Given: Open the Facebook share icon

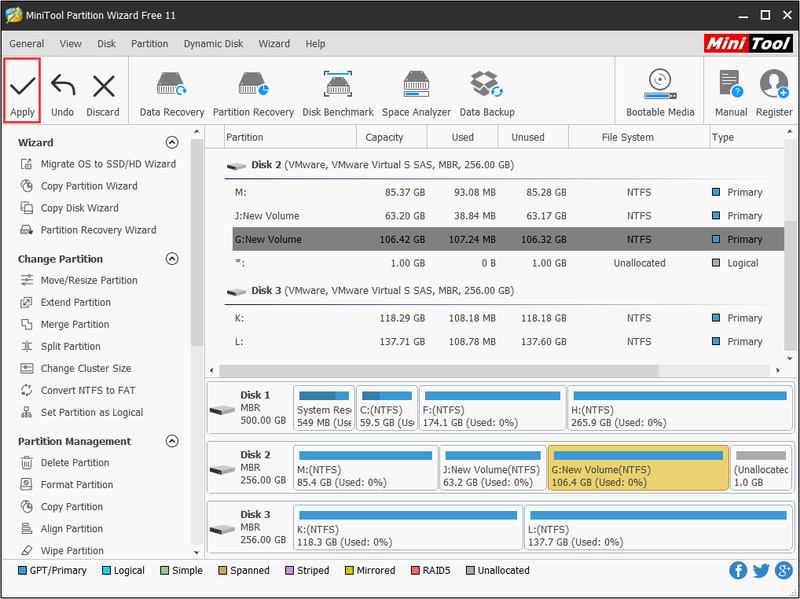Looking at the screenshot, I should click(x=738, y=570).
